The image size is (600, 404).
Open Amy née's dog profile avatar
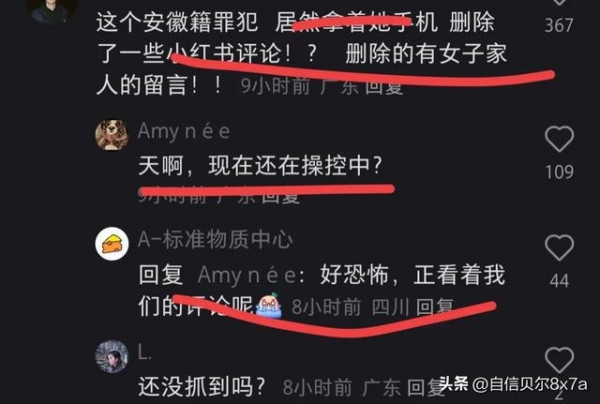112,135
